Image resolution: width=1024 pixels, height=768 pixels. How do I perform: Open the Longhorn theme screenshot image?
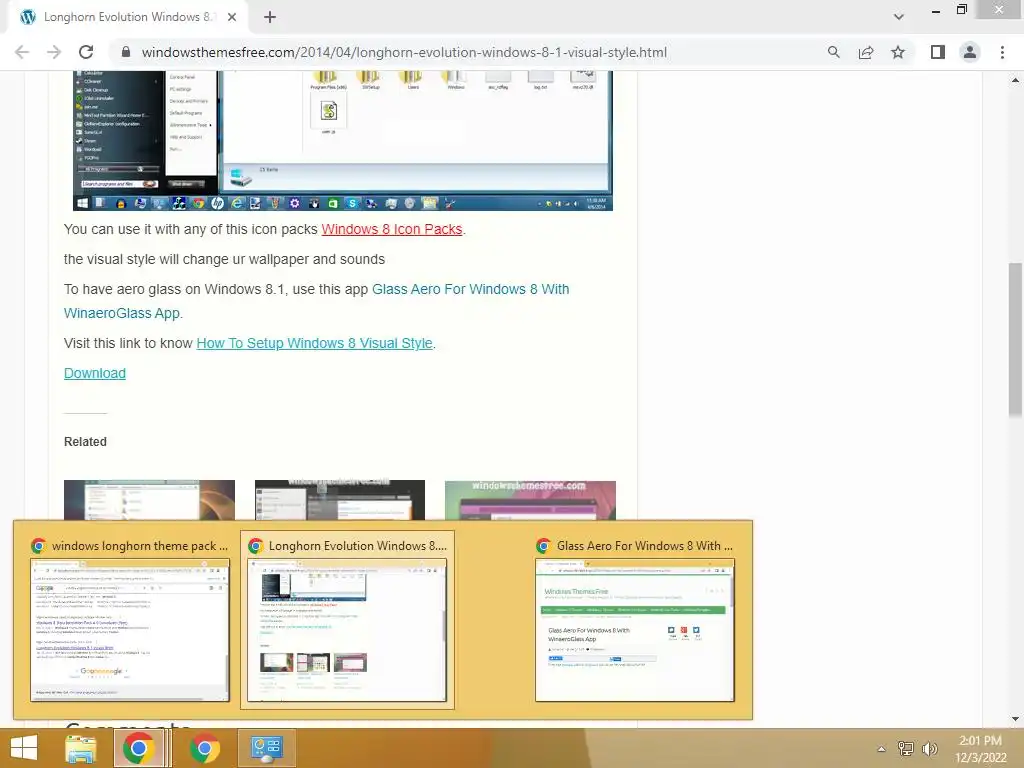pos(343,140)
